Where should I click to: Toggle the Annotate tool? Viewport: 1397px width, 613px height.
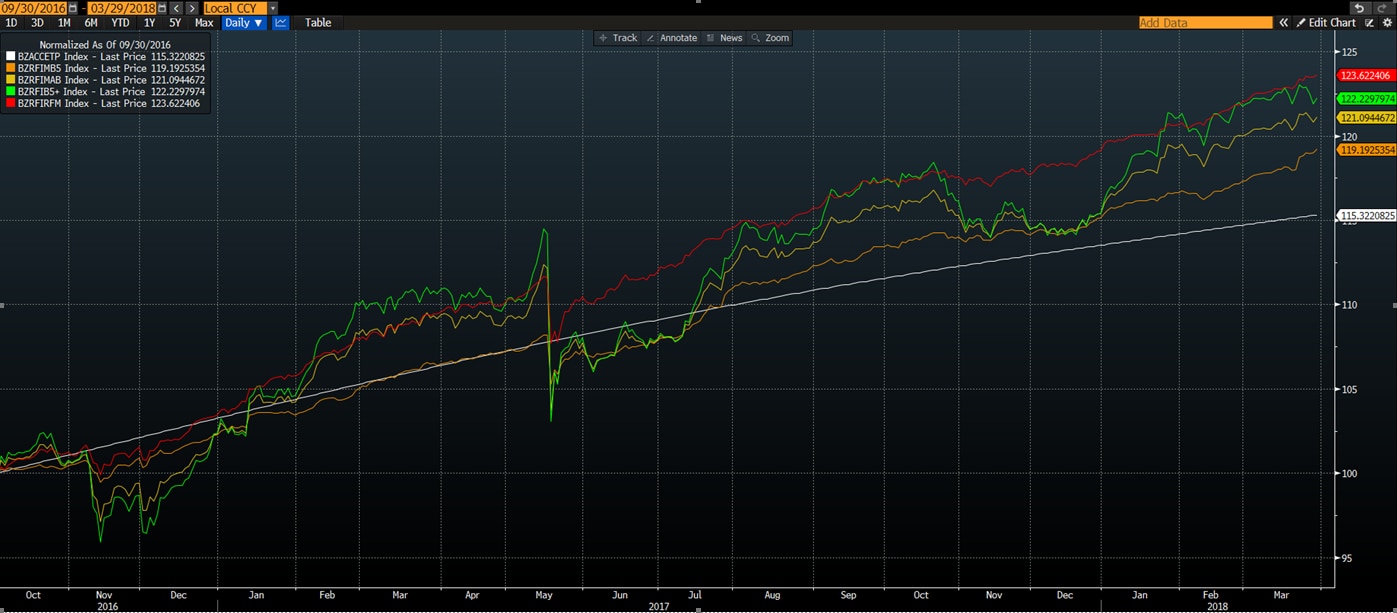point(671,38)
